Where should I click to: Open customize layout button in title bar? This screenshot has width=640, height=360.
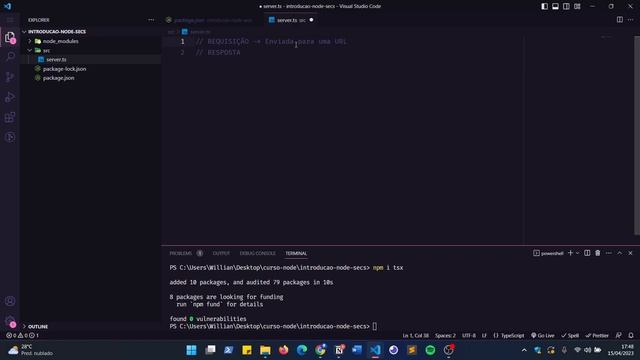577,6
